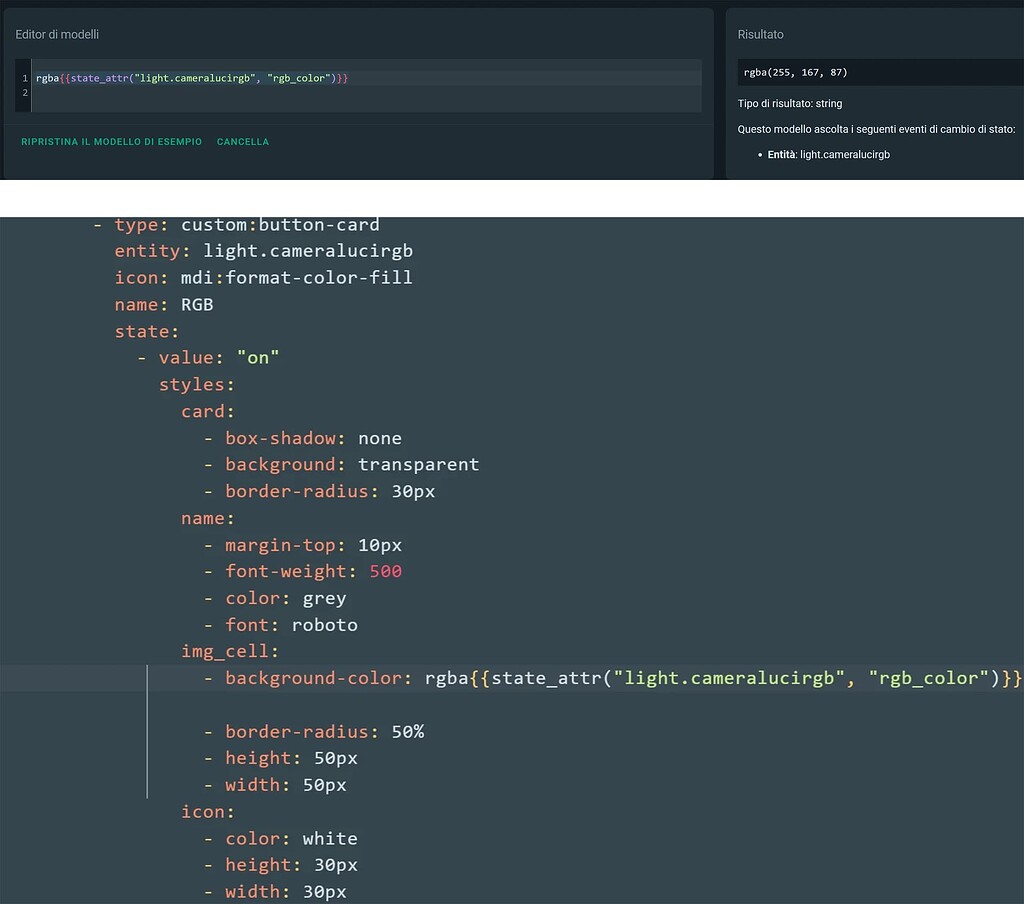
Task: Click the CANCELLA button
Action: (243, 141)
